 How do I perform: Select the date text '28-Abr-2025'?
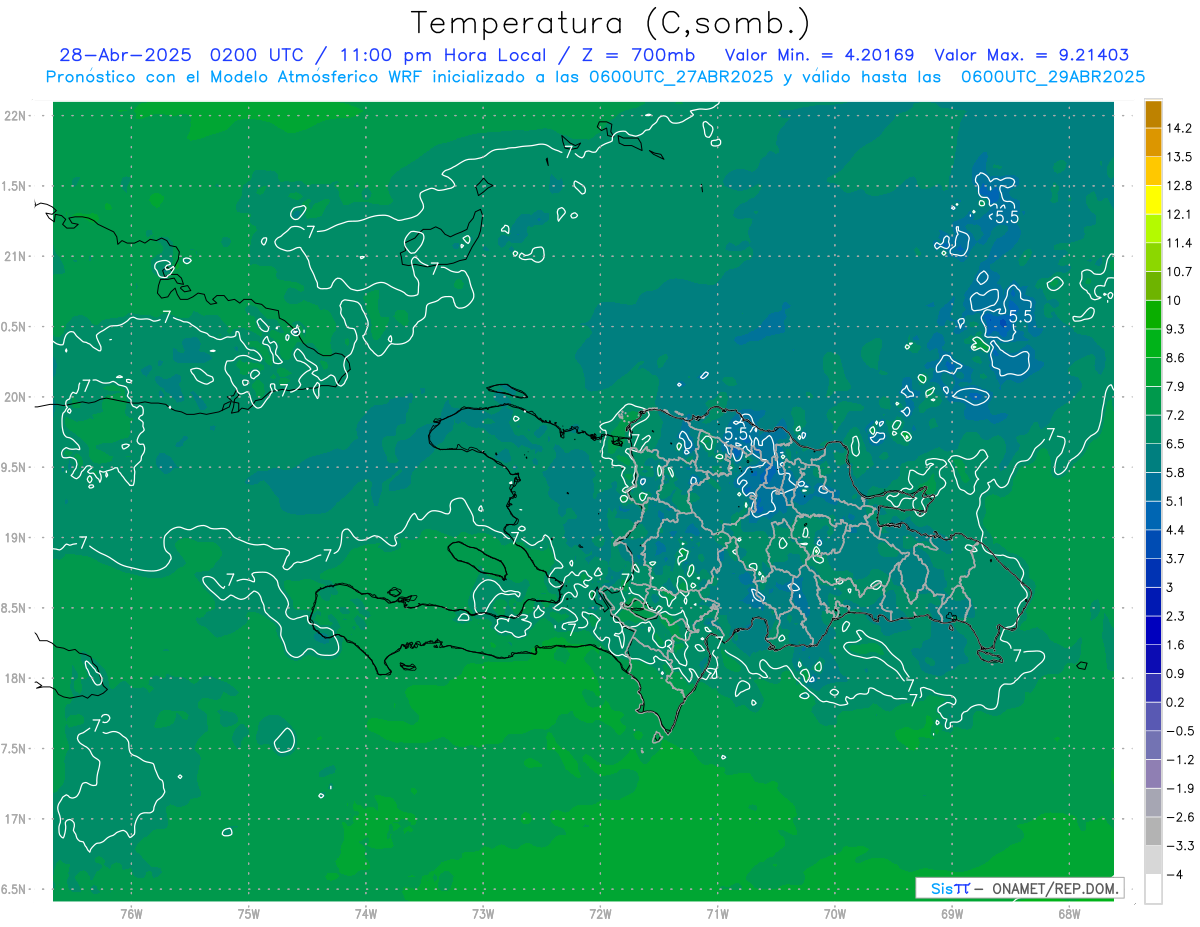coord(126,55)
